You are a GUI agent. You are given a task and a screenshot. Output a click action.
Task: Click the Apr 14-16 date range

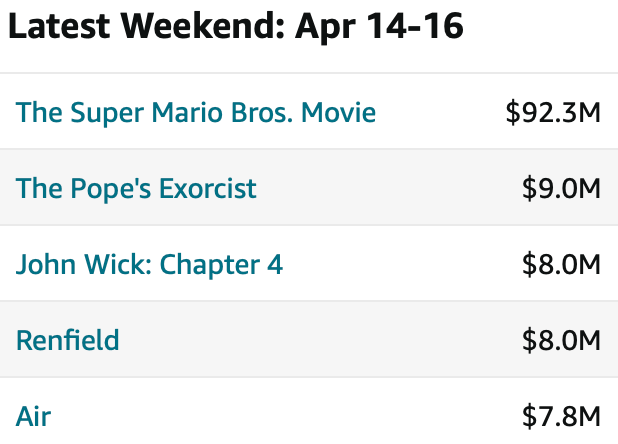[379, 27]
